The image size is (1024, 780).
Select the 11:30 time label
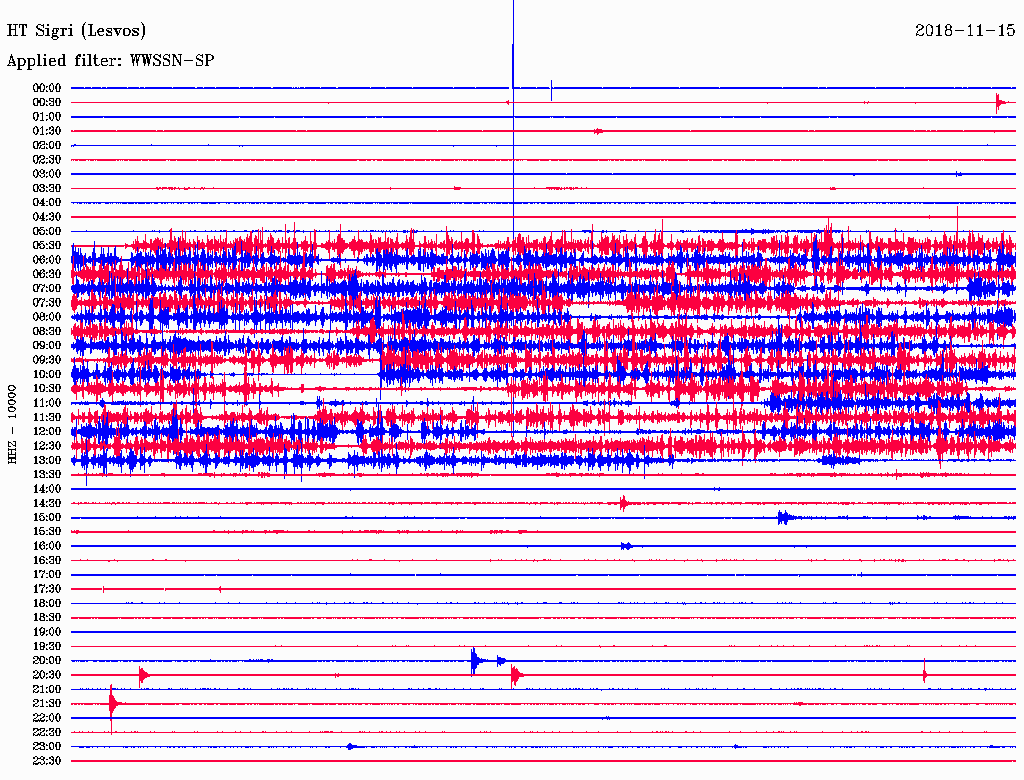(x=47, y=417)
